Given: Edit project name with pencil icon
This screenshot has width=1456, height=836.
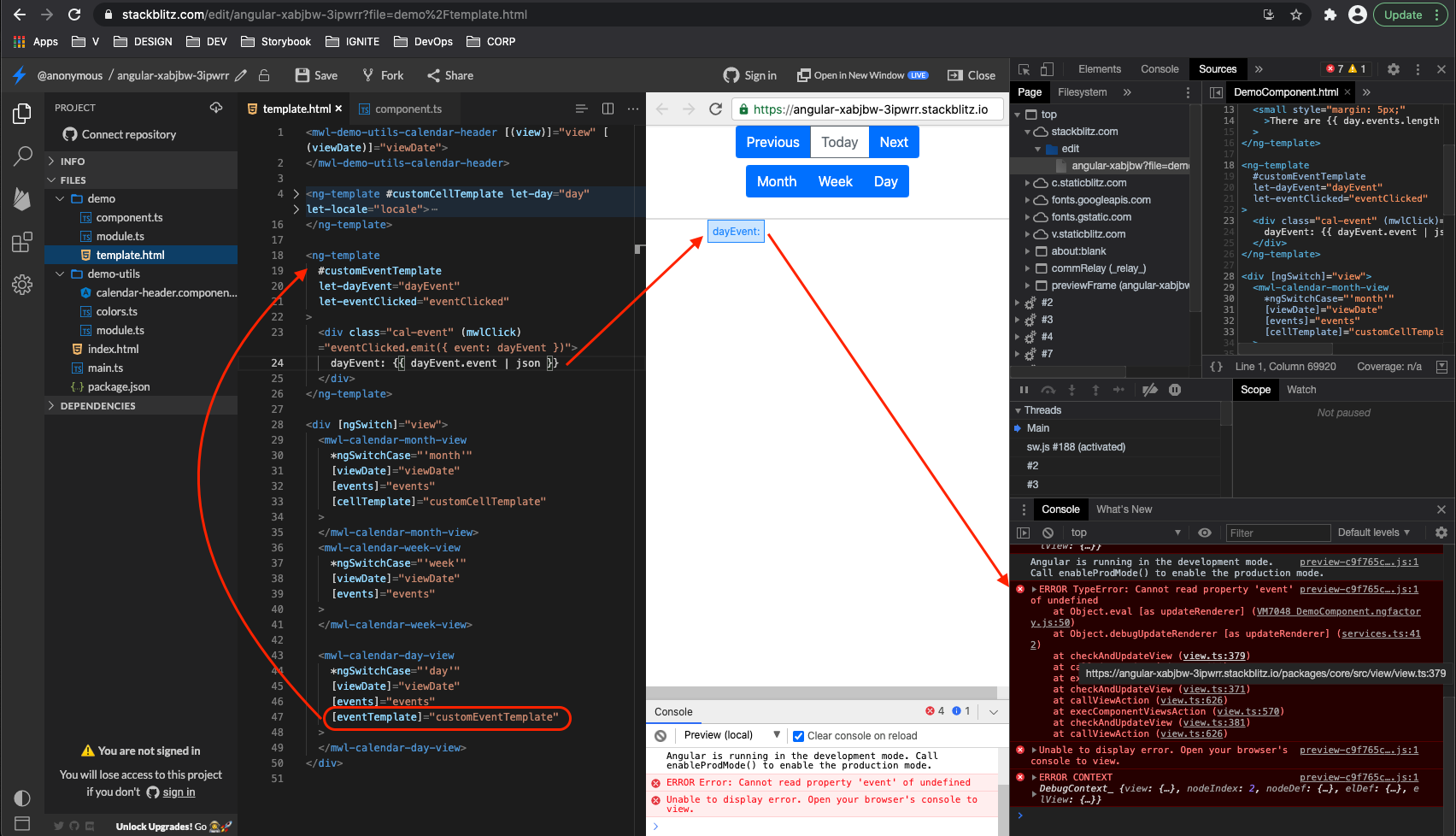Looking at the screenshot, I should [x=241, y=75].
